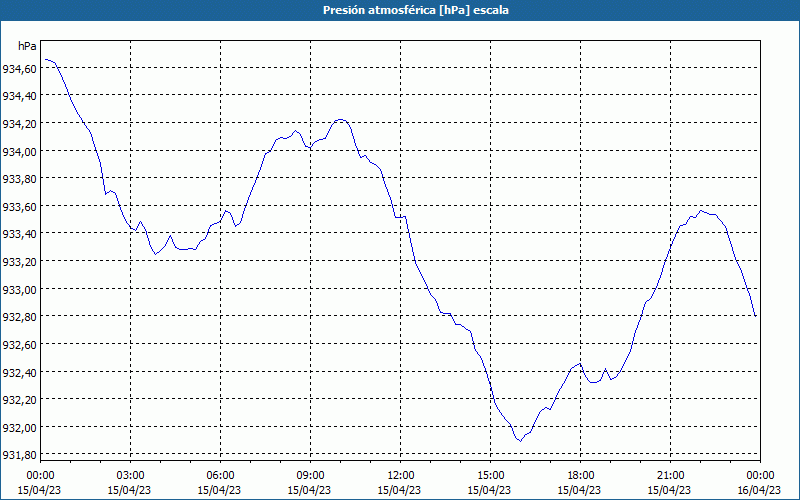The height and width of the screenshot is (500, 800).
Task: Click the 15:00 time axis label
Action: [490, 476]
